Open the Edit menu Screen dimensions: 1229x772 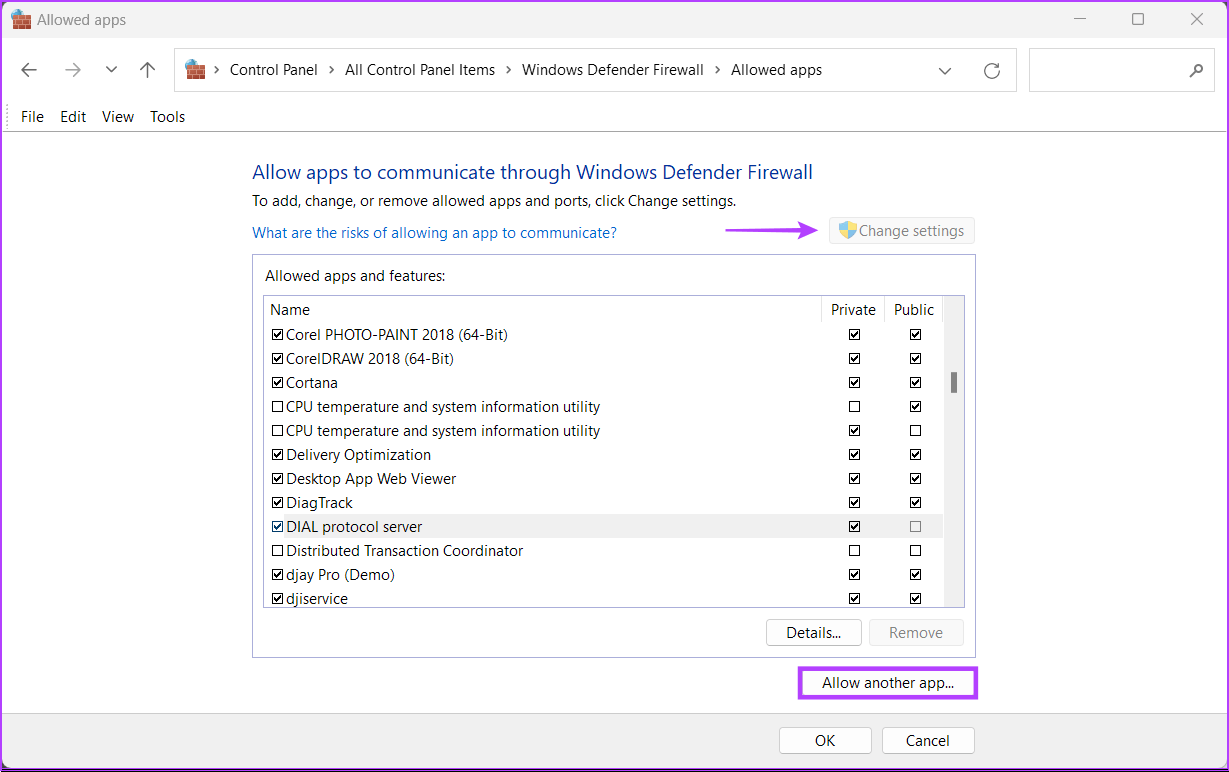pos(73,117)
